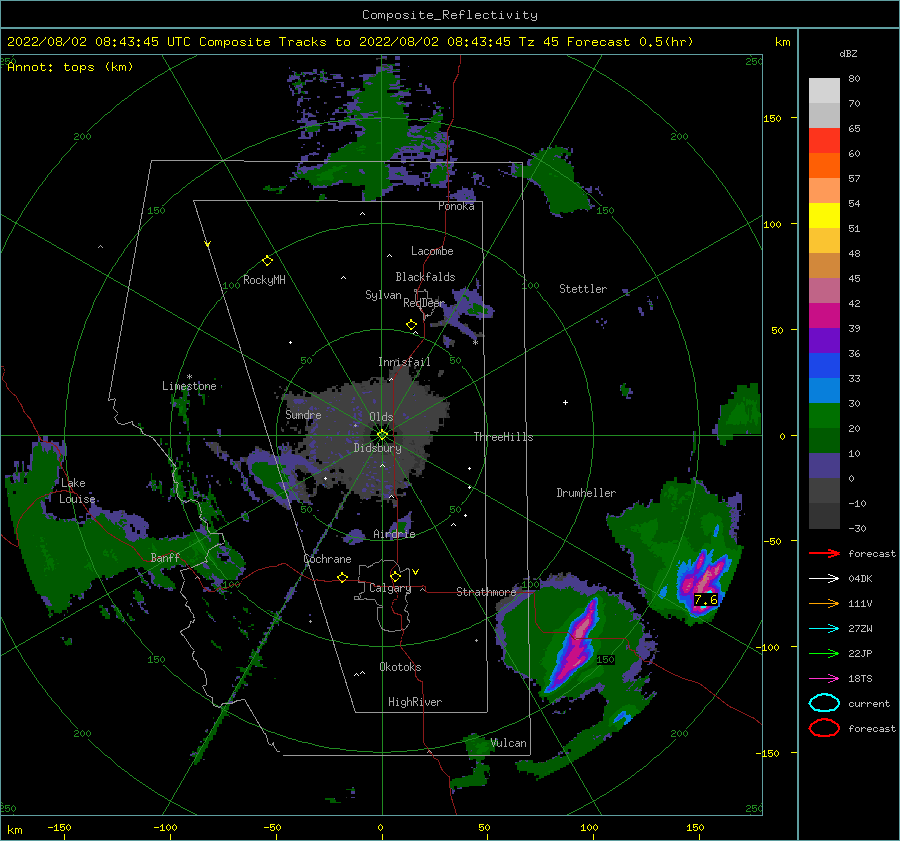Select the orange 111V arrow icon
Screen dimensions: 900x841
(x=824, y=603)
